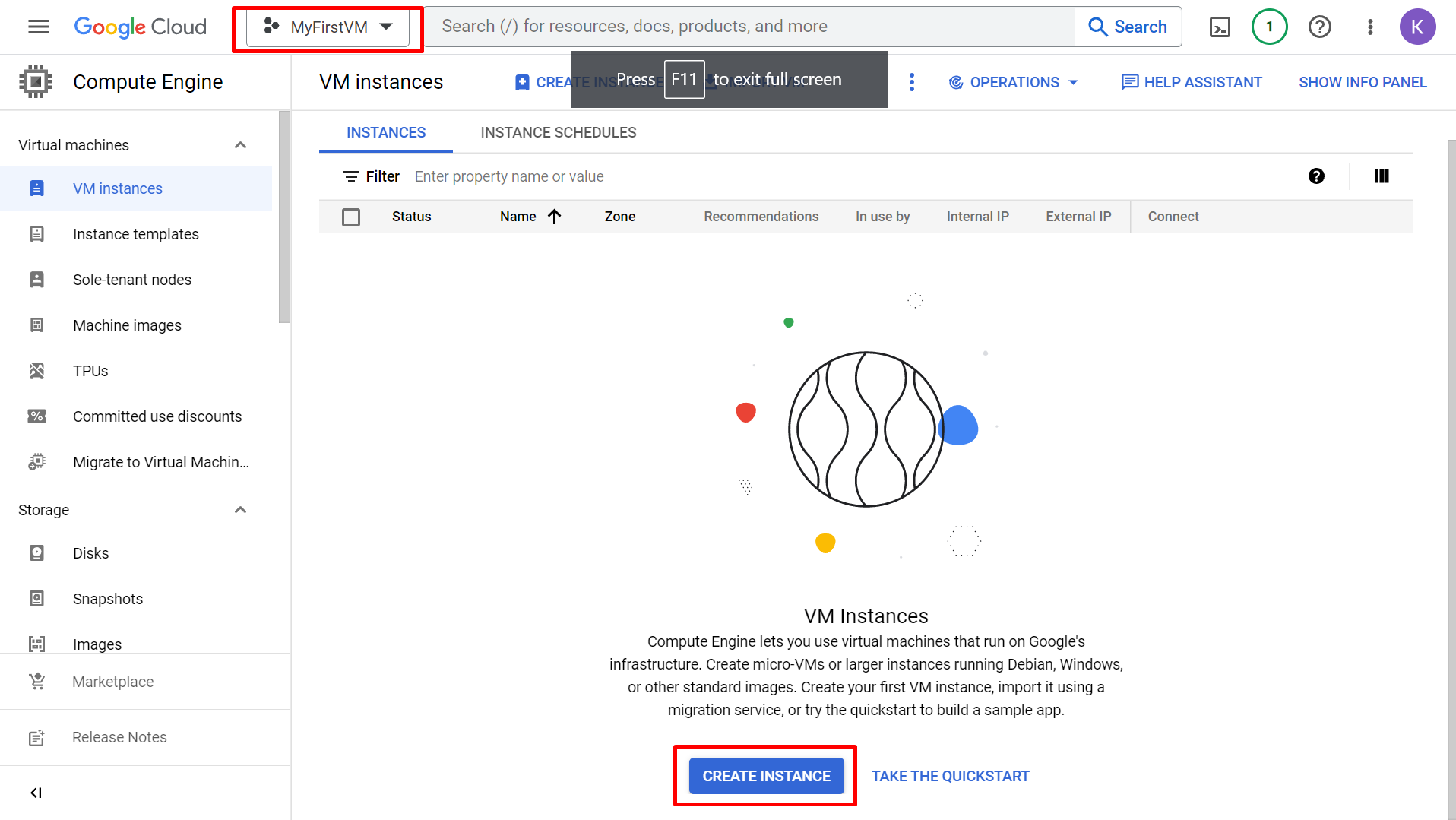
Task: Click the Zone column header
Action: [x=620, y=217]
